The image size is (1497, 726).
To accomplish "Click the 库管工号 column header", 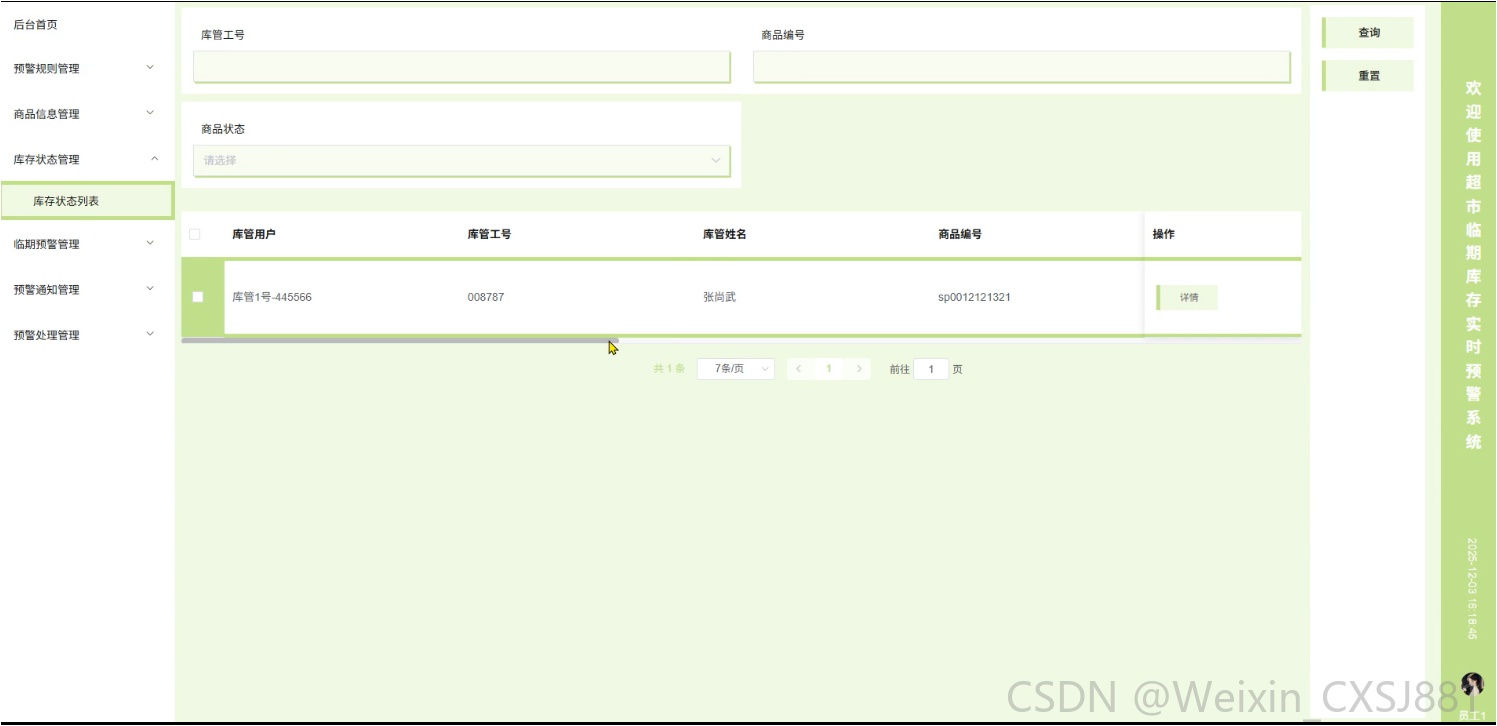I will [x=489, y=234].
